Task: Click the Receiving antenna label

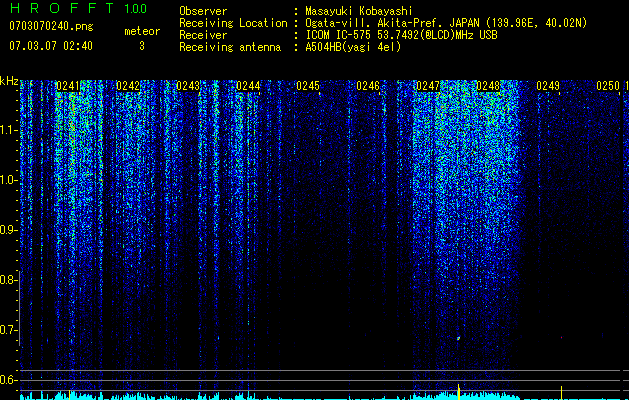Action: [230, 47]
